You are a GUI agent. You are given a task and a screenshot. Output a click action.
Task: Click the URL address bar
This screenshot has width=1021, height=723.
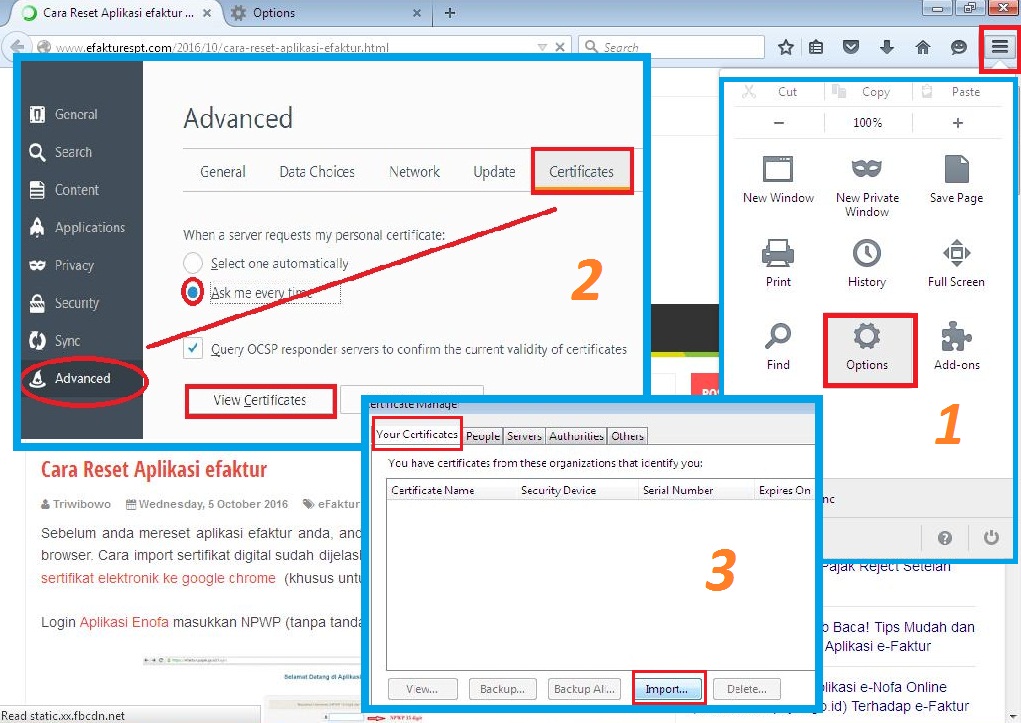click(x=287, y=47)
